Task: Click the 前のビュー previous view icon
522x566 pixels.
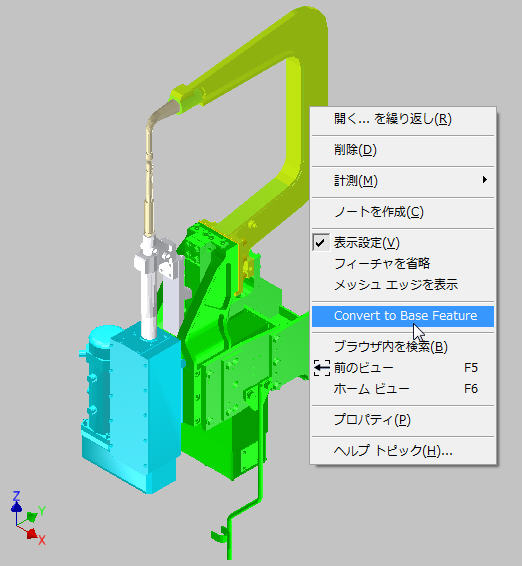Action: coord(321,368)
